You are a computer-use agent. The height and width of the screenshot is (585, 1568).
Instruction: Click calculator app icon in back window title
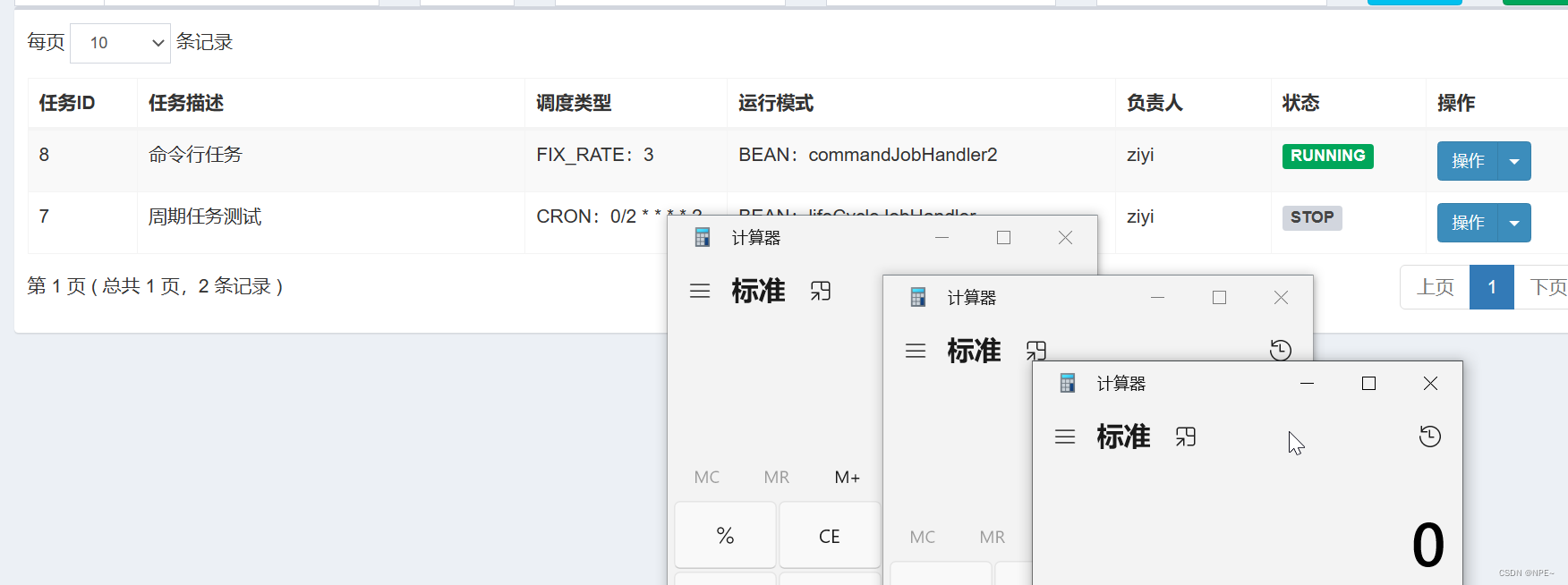coord(703,237)
